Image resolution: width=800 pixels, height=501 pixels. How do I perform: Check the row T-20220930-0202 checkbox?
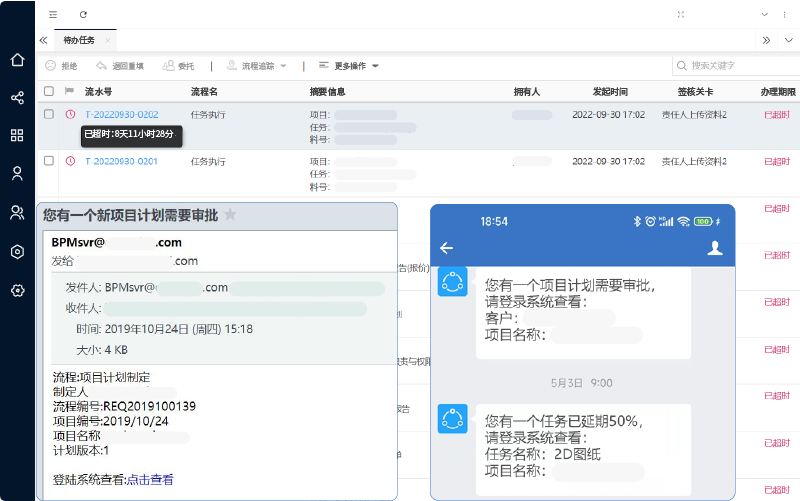[x=48, y=115]
